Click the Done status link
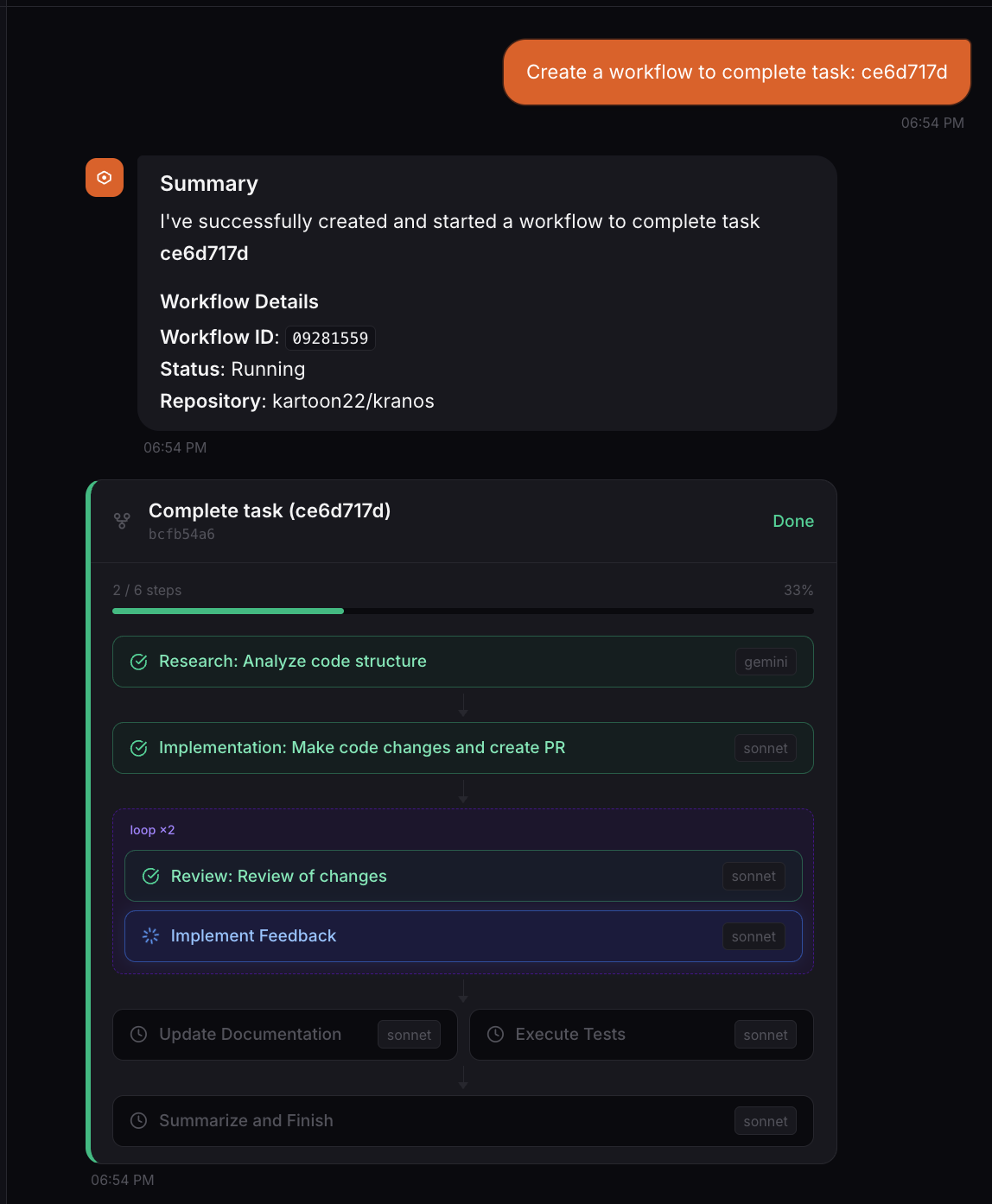 tap(792, 521)
